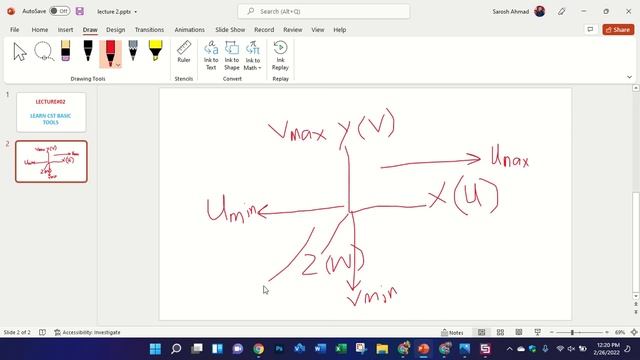Click the Search box
This screenshot has width=640, height=360.
324,11
